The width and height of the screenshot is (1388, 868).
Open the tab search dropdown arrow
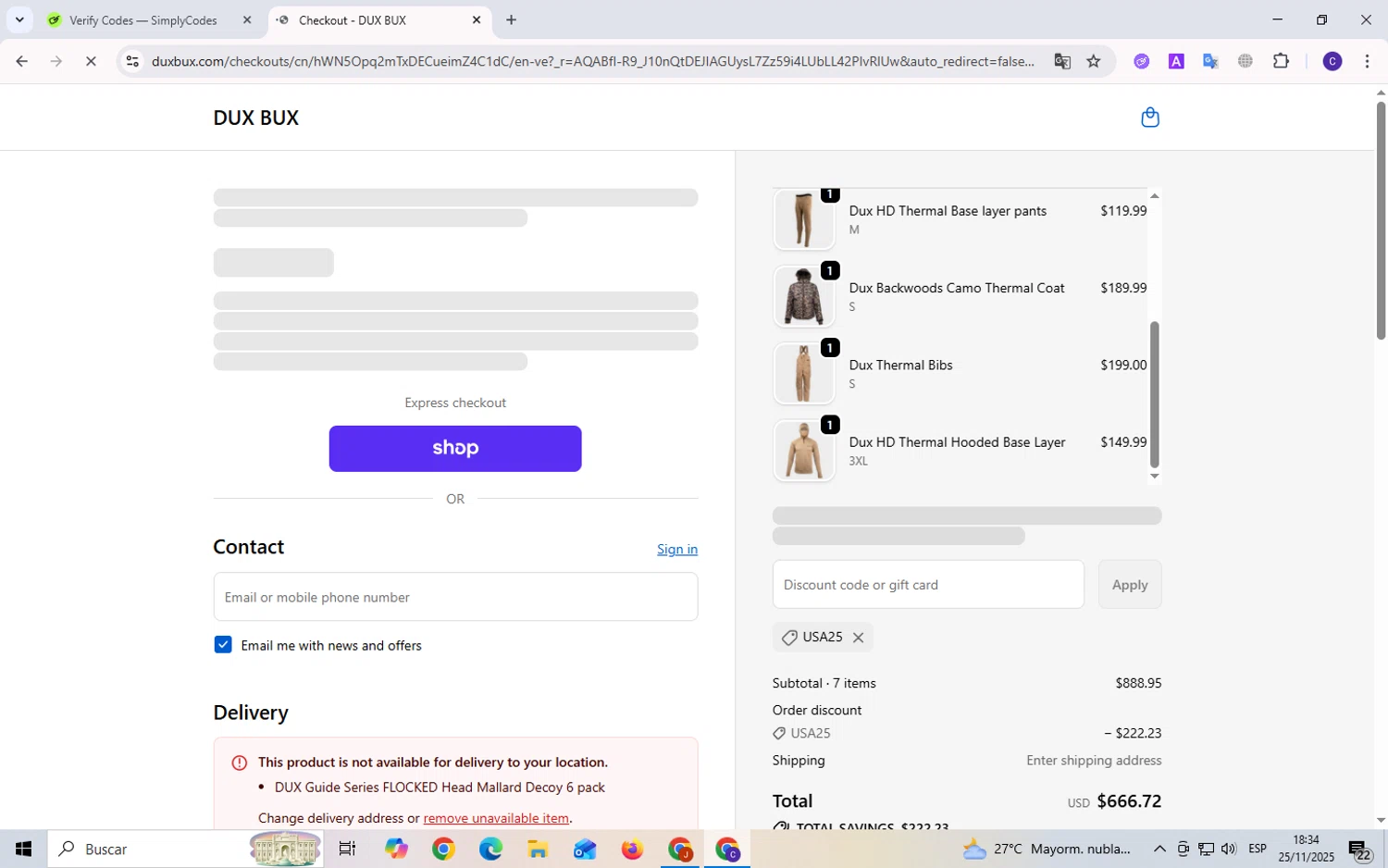[19, 19]
